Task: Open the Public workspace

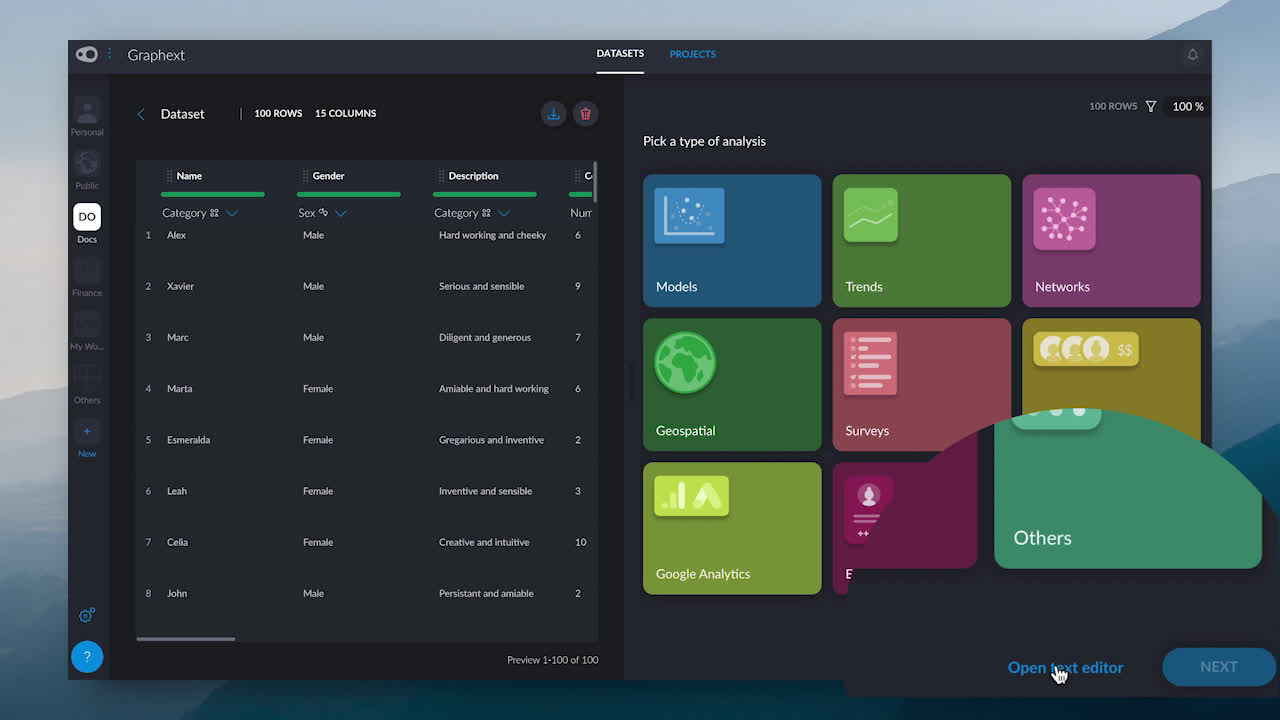Action: click(x=87, y=170)
